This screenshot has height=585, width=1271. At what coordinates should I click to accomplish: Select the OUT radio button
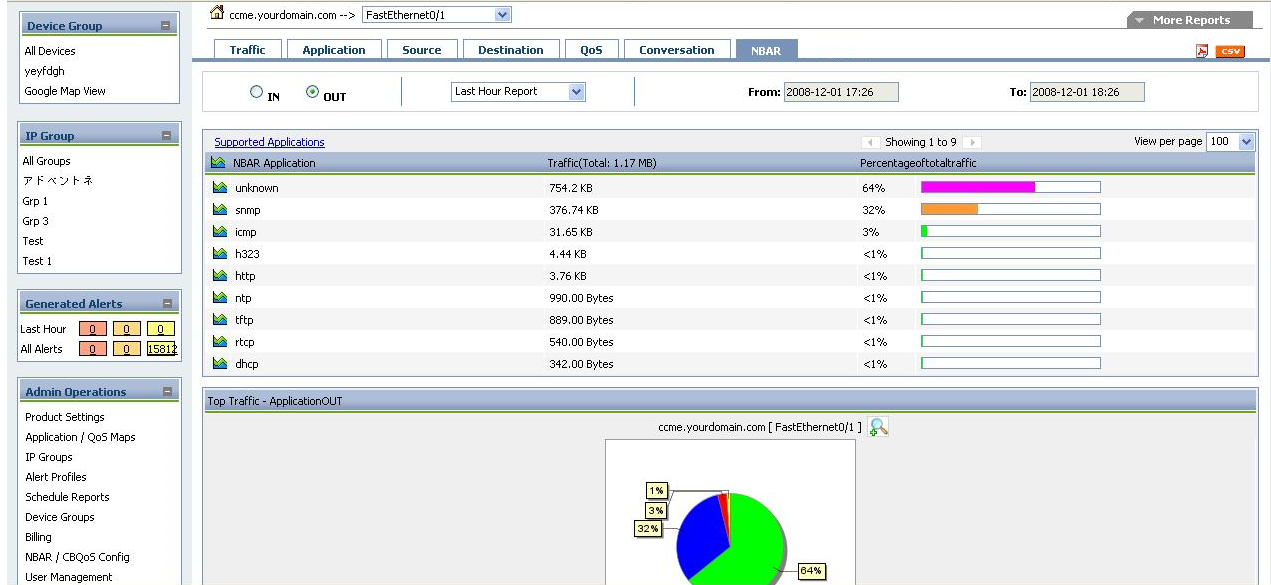pos(313,92)
